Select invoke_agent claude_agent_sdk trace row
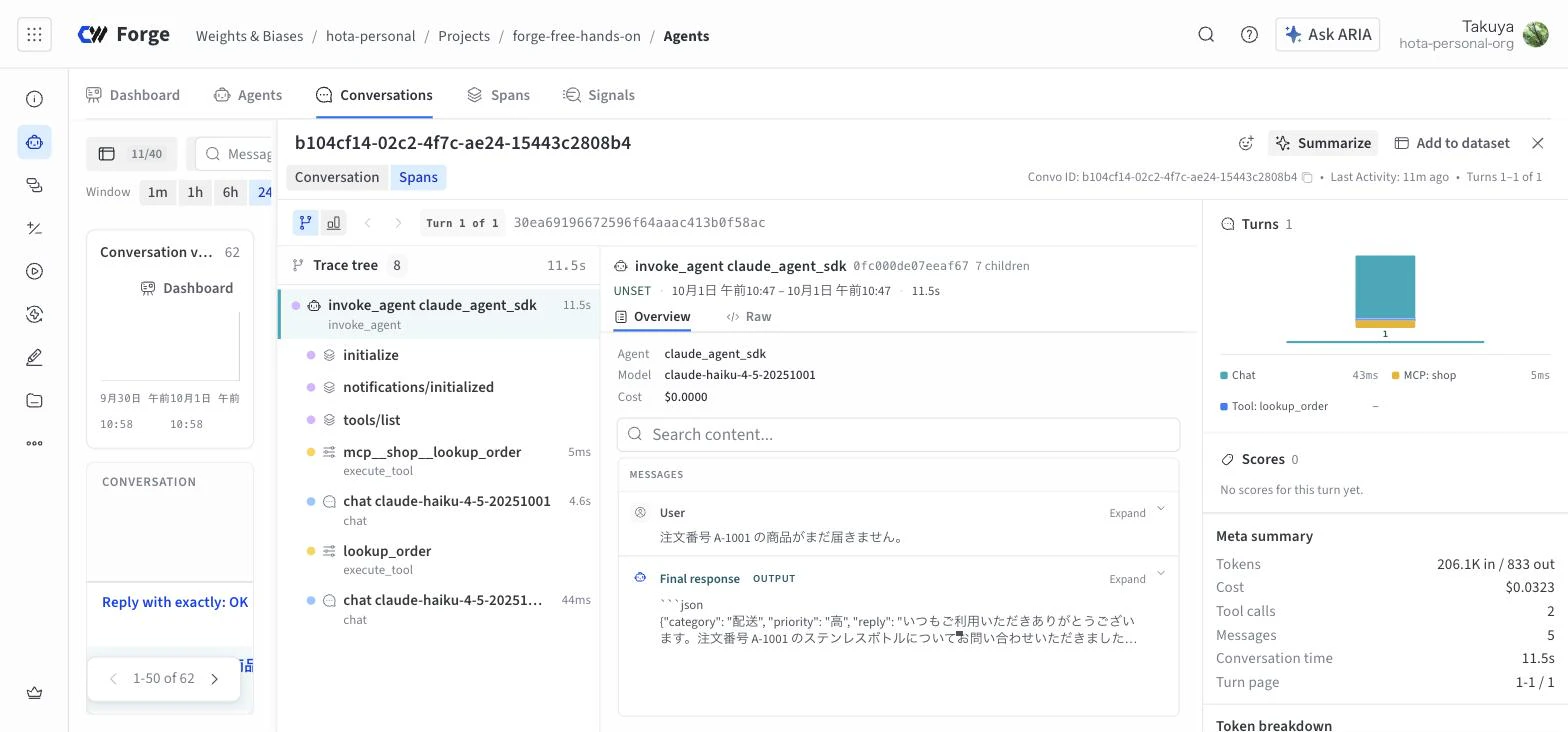This screenshot has height=732, width=1568. pos(439,313)
